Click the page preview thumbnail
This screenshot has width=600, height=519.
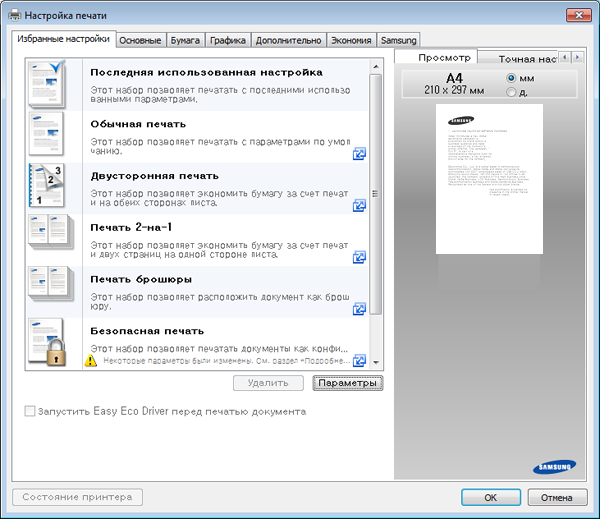pyautogui.click(x=489, y=179)
